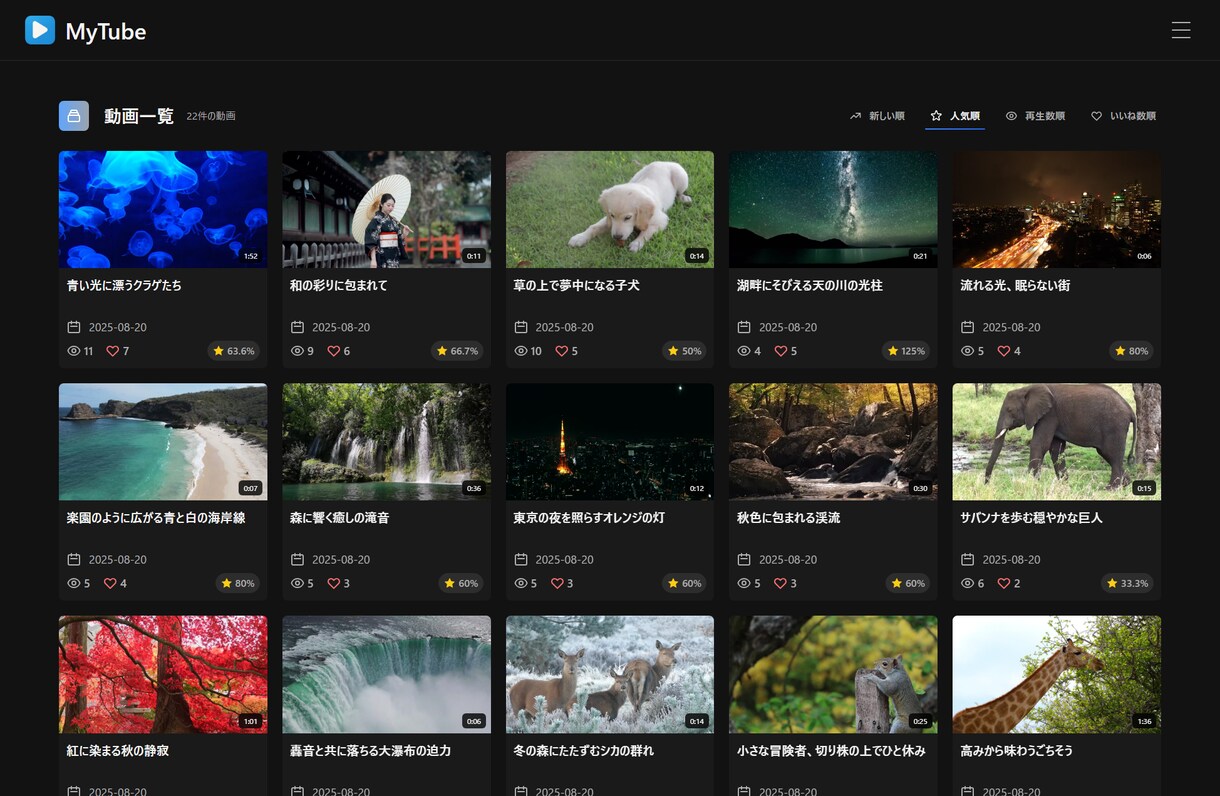Open the elephant video thumbnail

[1057, 442]
